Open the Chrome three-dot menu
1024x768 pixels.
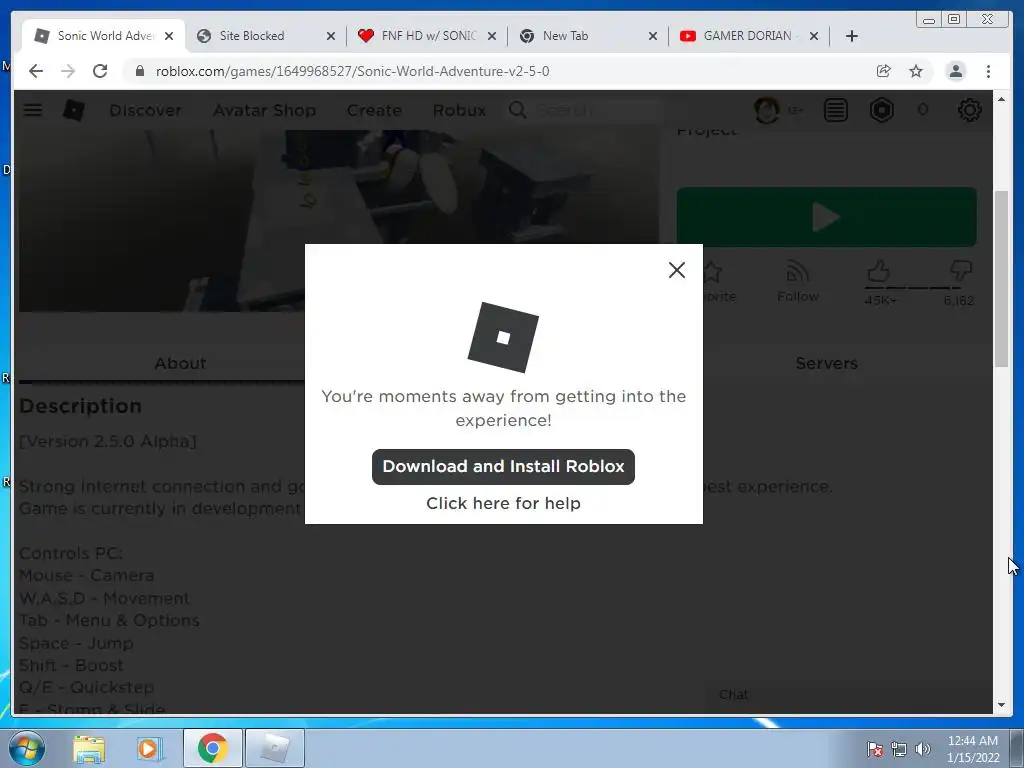pos(988,71)
